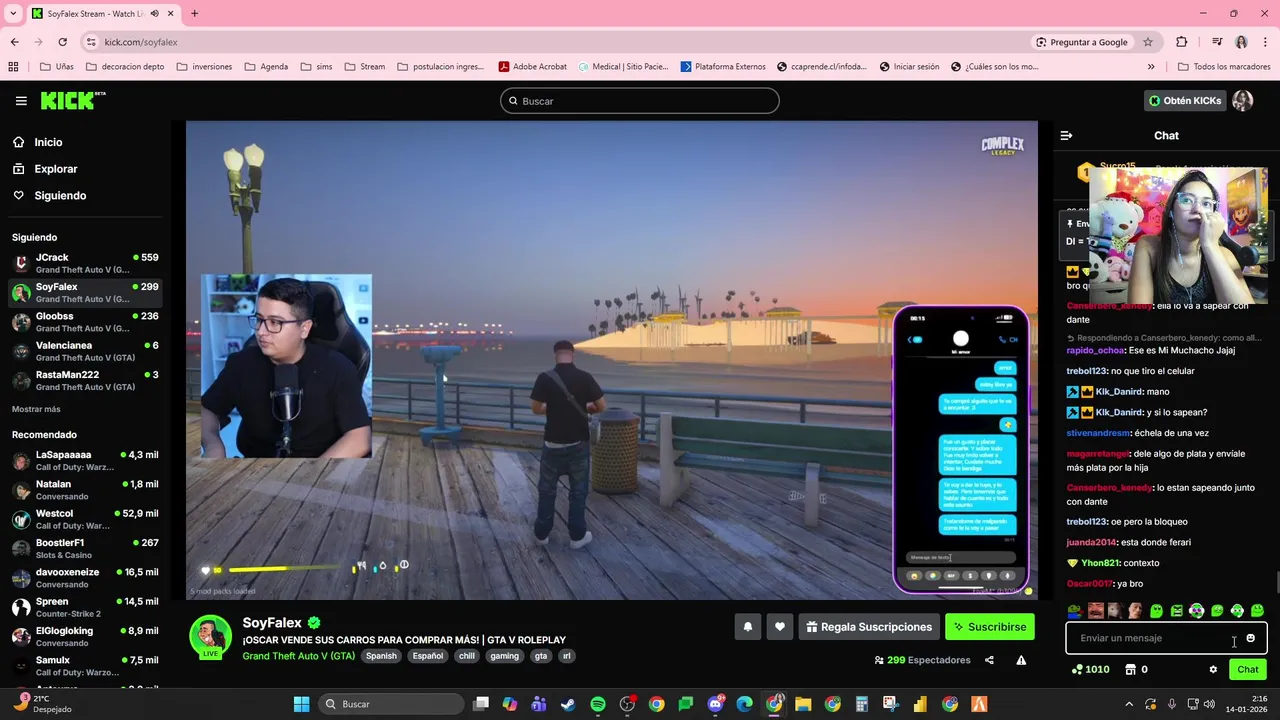The image size is (1280, 720).
Task: Select the gaming stream tag
Action: pyautogui.click(x=505, y=656)
